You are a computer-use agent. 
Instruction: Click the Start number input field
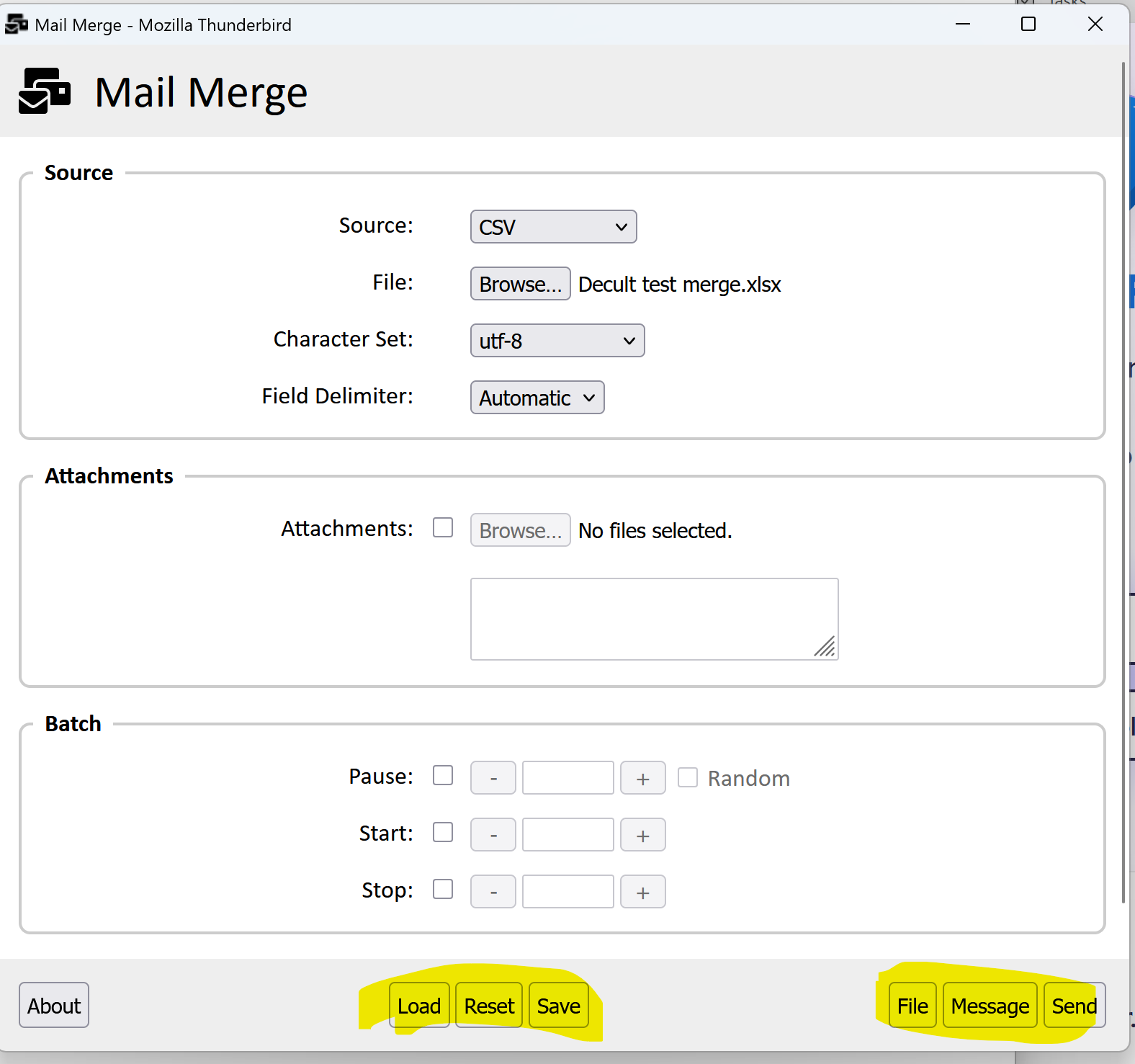pyautogui.click(x=567, y=836)
